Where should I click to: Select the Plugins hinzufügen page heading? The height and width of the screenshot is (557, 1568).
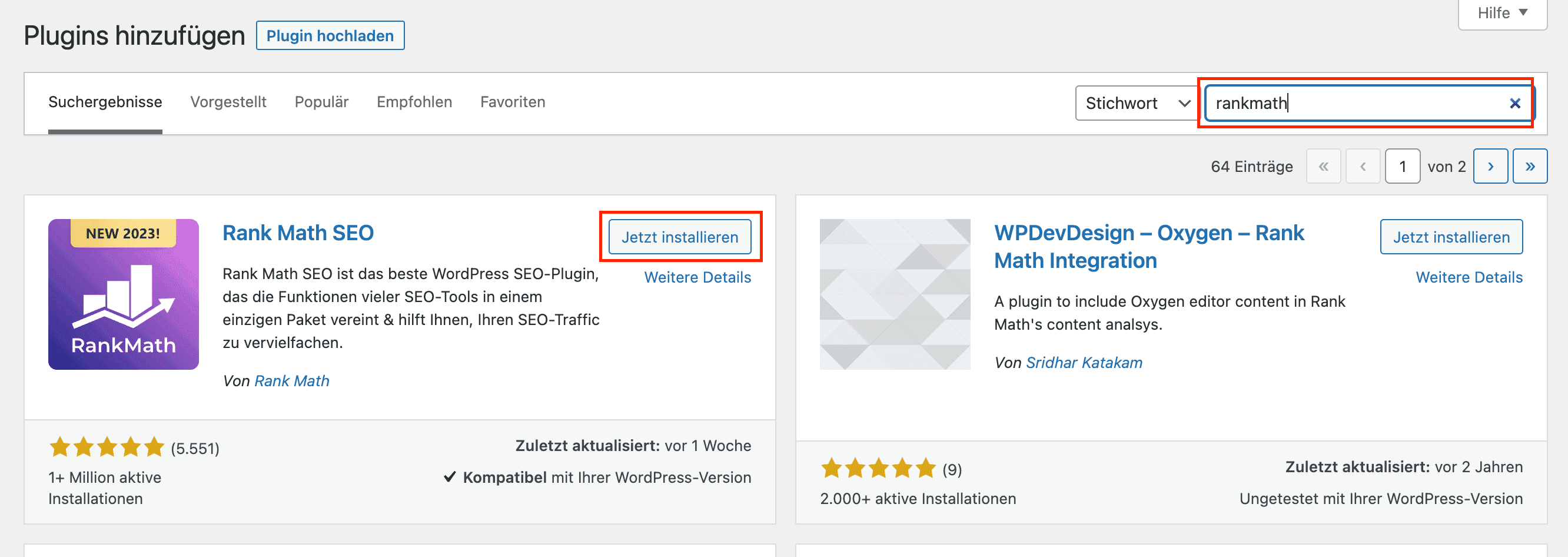coord(134,35)
